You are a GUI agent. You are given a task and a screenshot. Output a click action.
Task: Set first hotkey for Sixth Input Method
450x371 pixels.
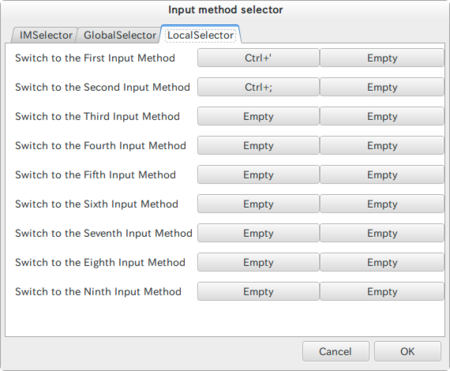click(x=258, y=204)
